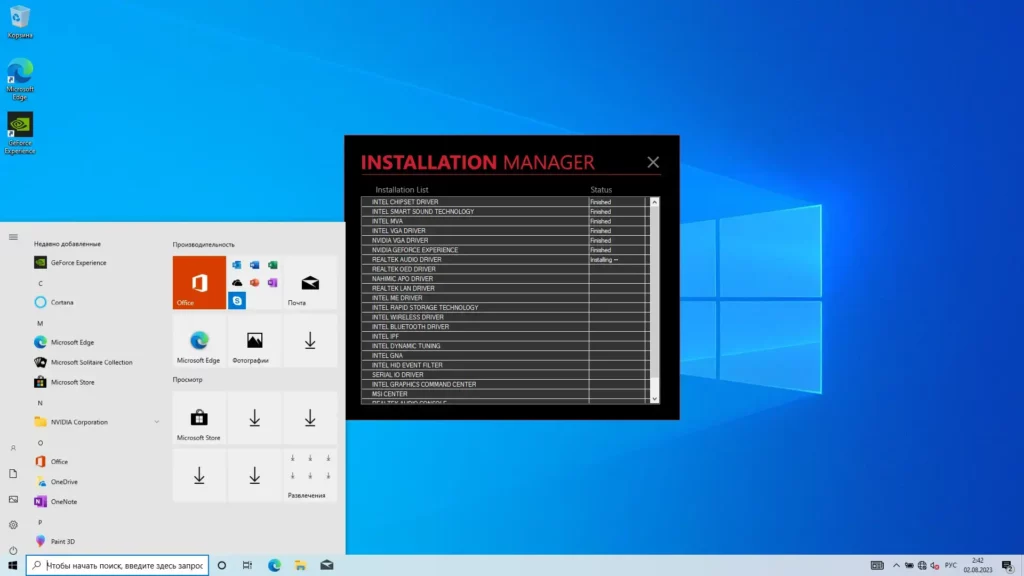
Task: Close the Installation Manager window
Action: tap(653, 162)
